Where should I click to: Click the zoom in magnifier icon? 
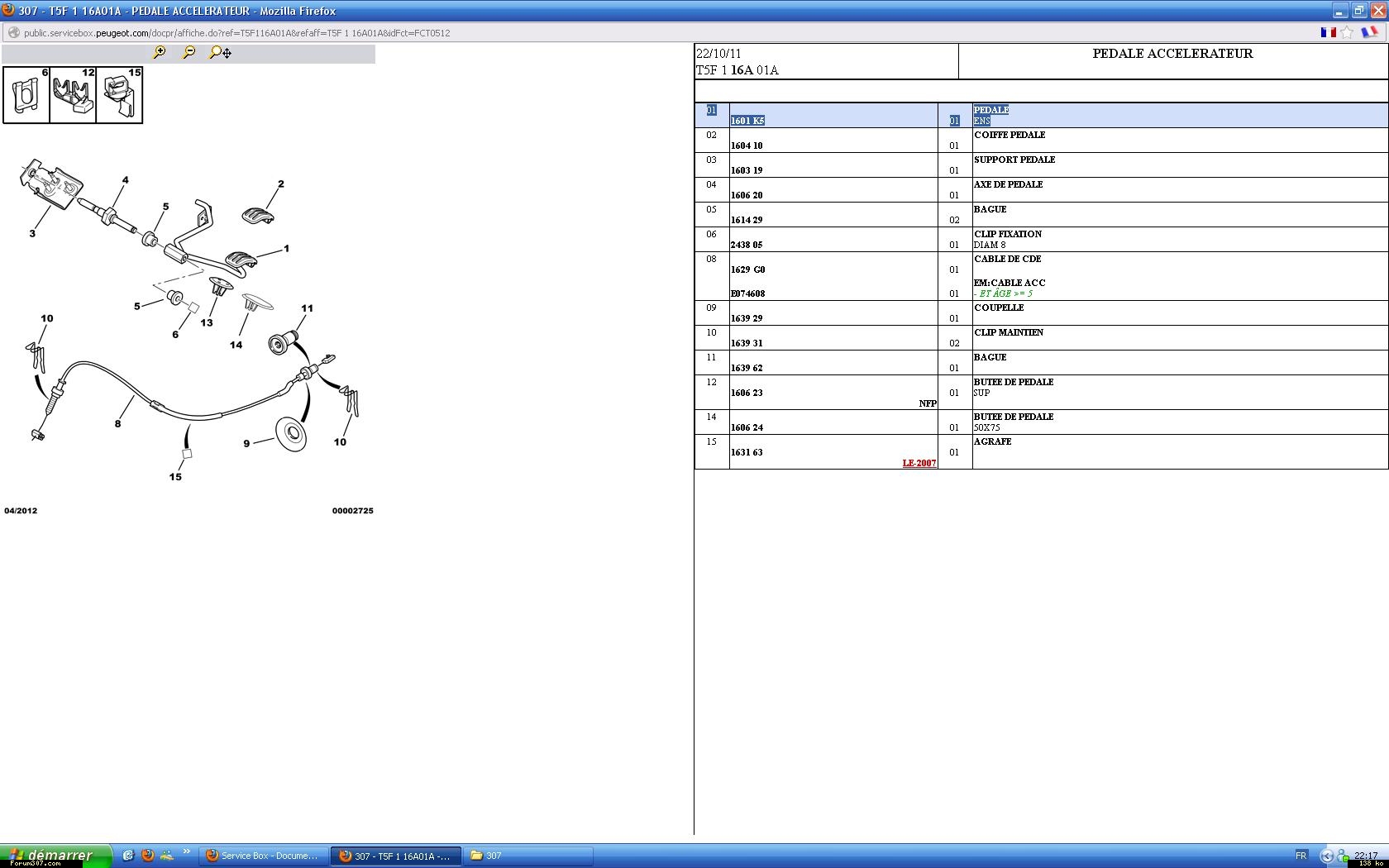click(160, 52)
